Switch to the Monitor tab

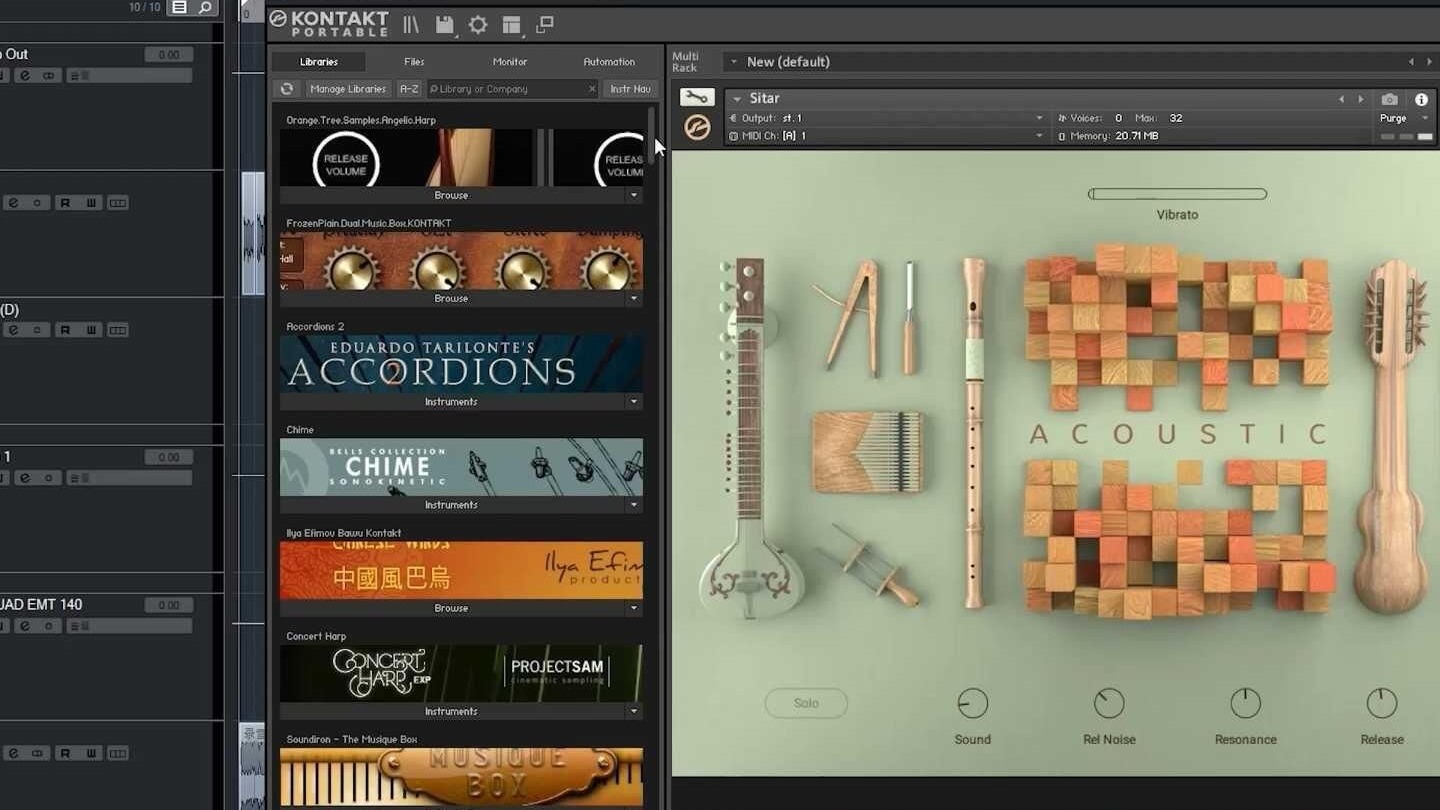pyautogui.click(x=509, y=62)
